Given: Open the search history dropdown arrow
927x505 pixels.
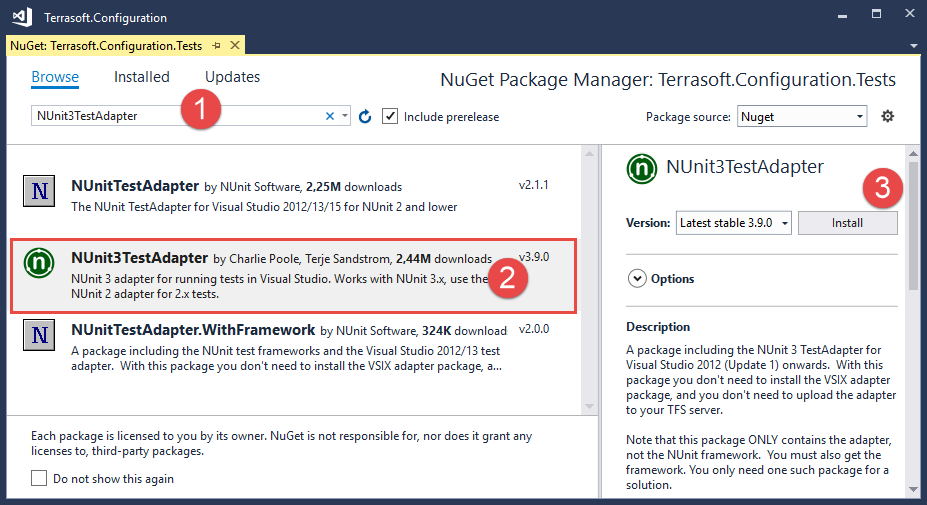Looking at the screenshot, I should click(x=345, y=117).
